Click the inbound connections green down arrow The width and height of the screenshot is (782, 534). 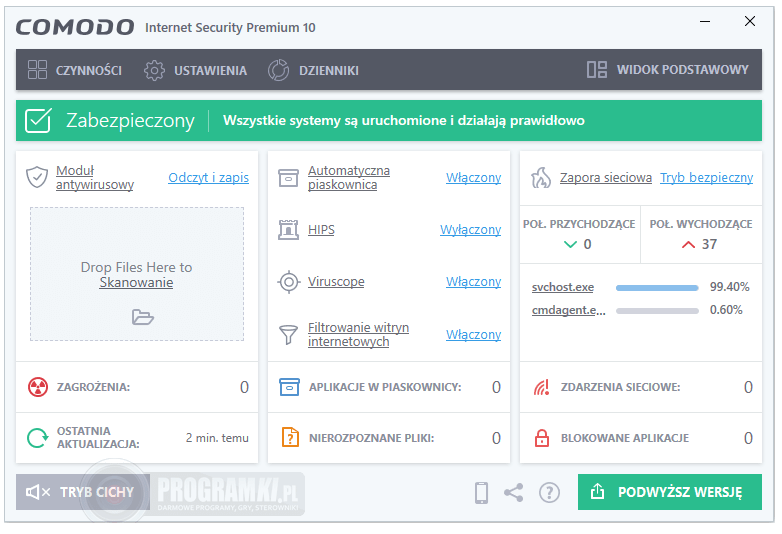coord(570,244)
